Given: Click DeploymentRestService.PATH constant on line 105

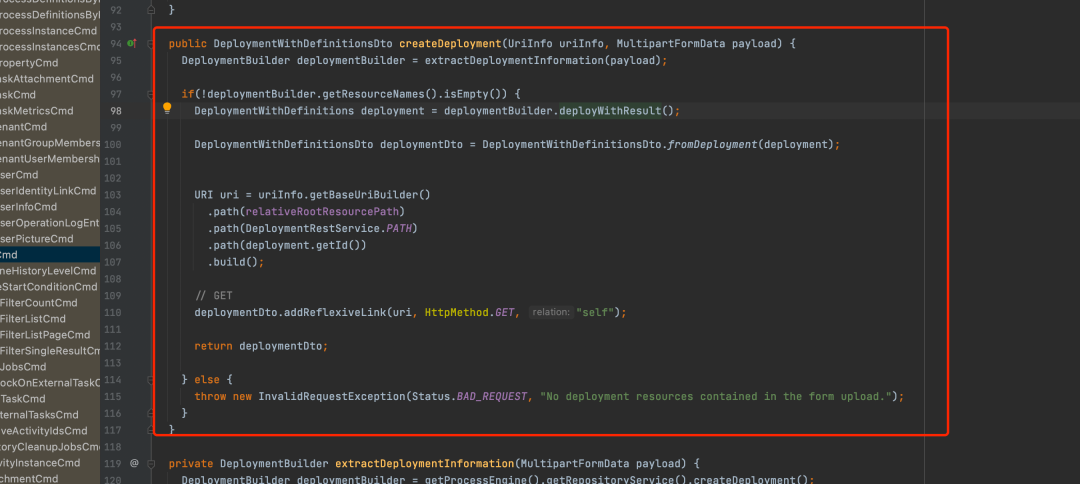Looking at the screenshot, I should (x=329, y=228).
